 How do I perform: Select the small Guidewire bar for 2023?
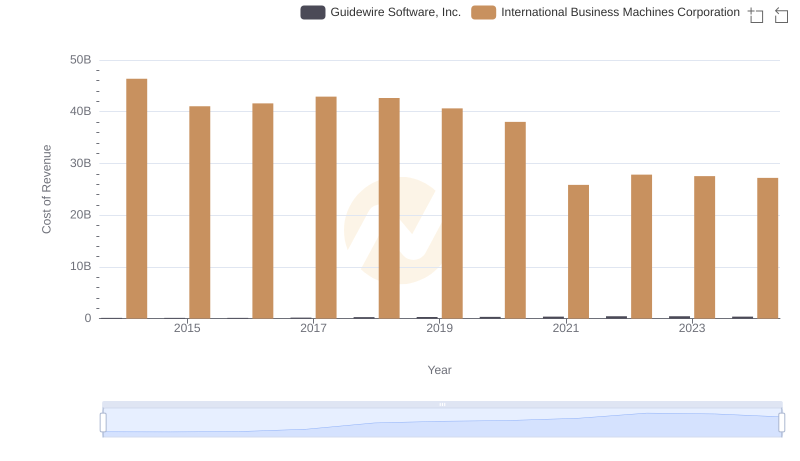[x=680, y=317]
